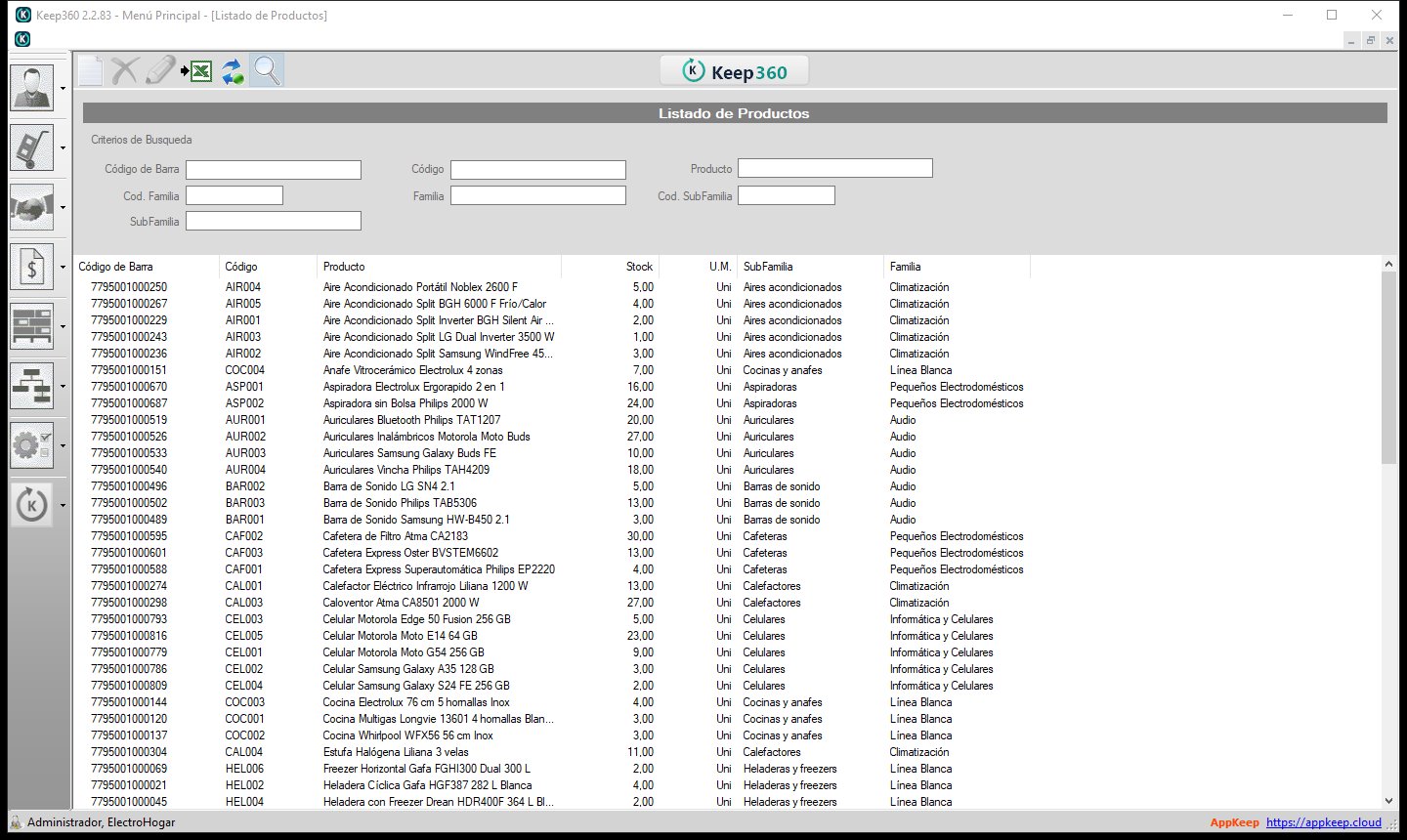The height and width of the screenshot is (840, 1407).
Task: Export the product list to Excel
Action: (x=196, y=71)
